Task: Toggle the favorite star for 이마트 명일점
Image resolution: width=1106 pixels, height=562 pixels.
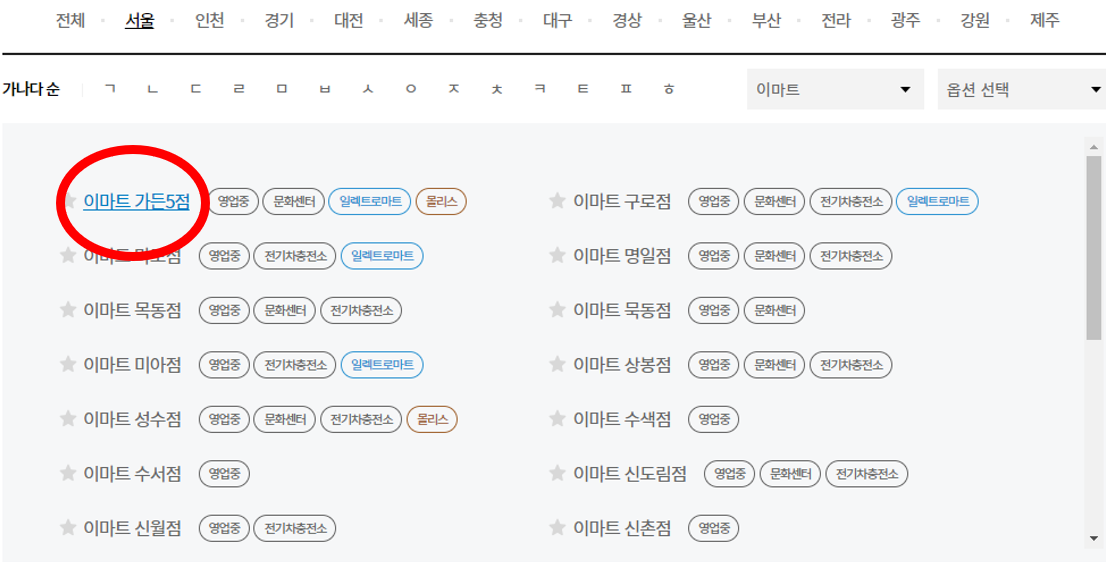Action: coord(557,255)
